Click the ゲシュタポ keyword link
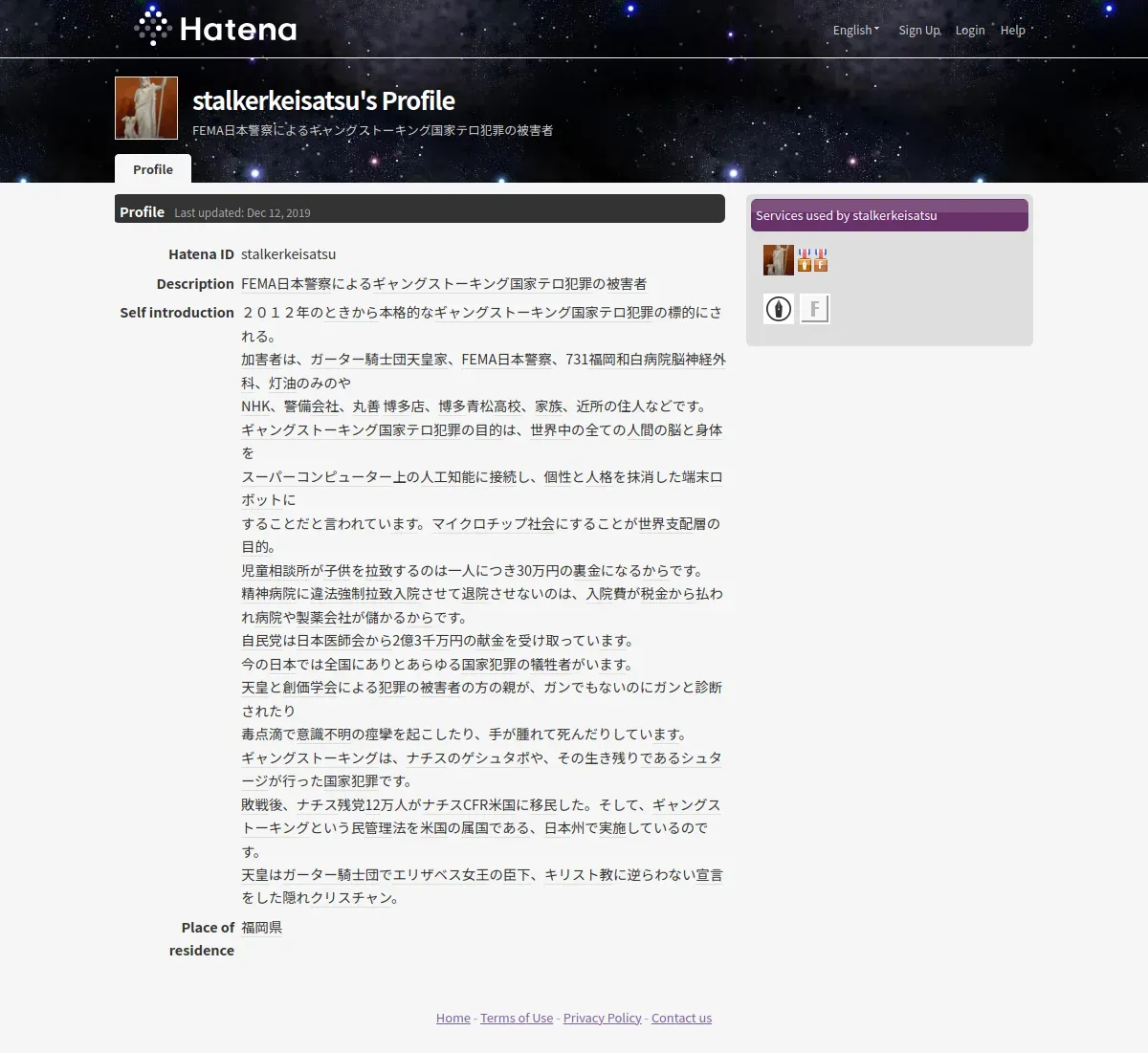The image size is (1148, 1053). coord(496,757)
